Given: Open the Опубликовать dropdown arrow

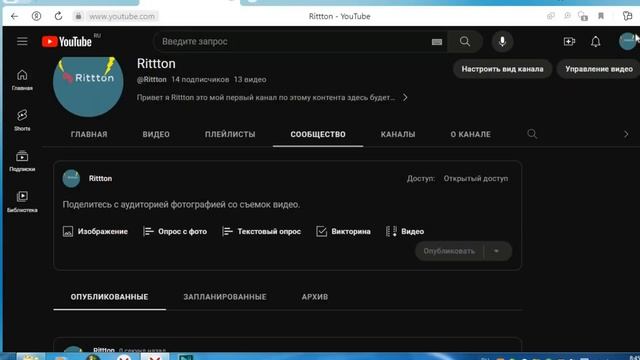Looking at the screenshot, I should point(496,251).
